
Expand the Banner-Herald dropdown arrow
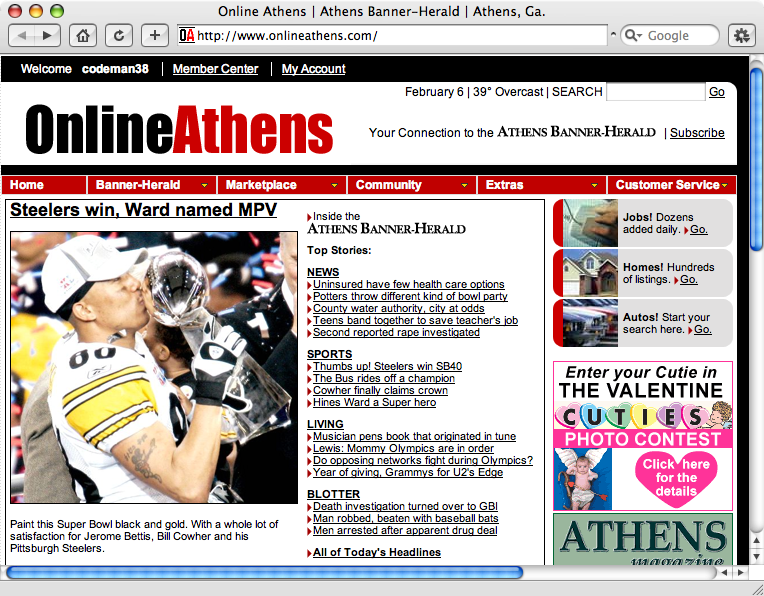204,185
